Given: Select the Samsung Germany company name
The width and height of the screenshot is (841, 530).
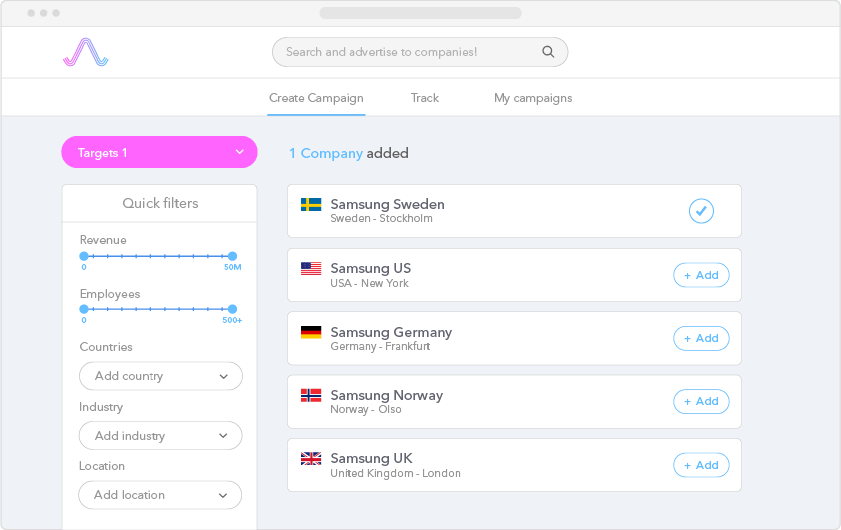Looking at the screenshot, I should [391, 332].
